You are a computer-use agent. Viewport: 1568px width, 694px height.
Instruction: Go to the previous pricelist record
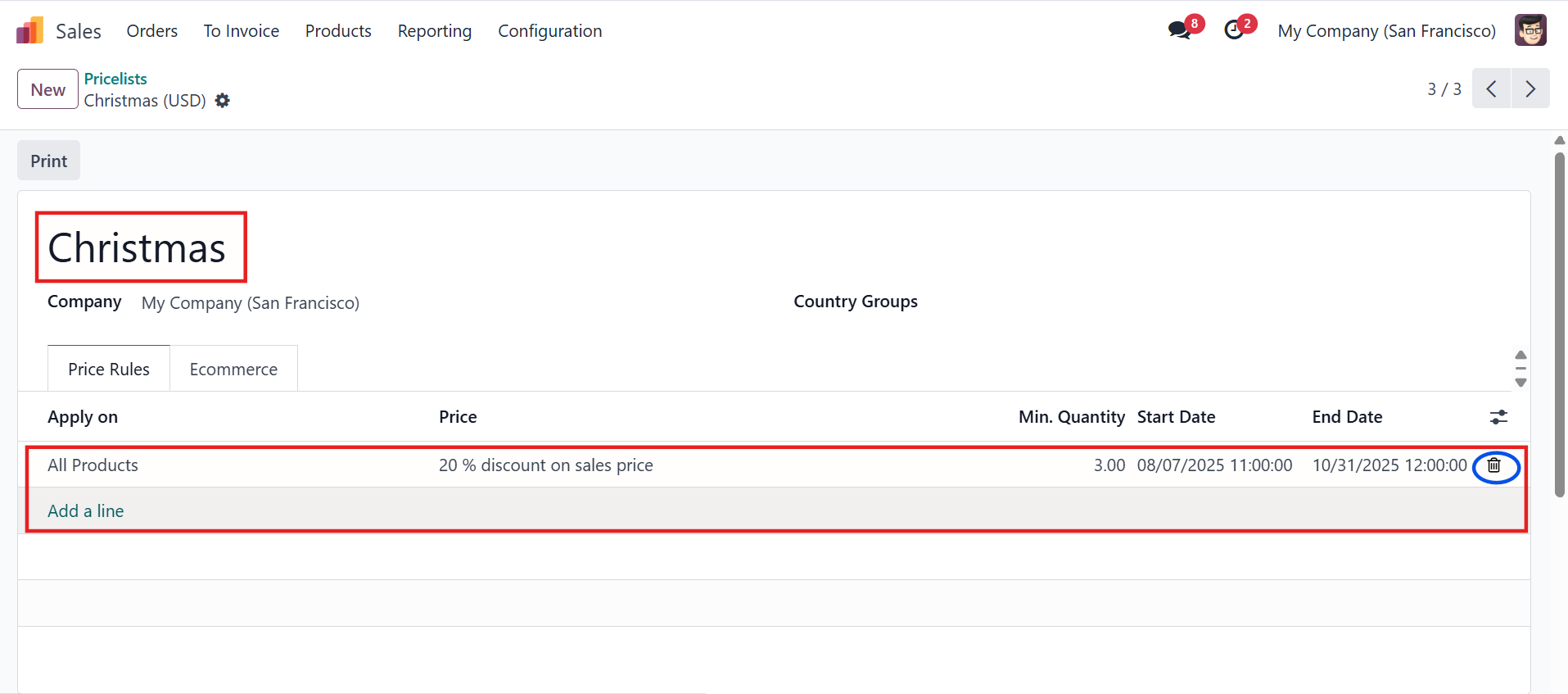(1491, 88)
